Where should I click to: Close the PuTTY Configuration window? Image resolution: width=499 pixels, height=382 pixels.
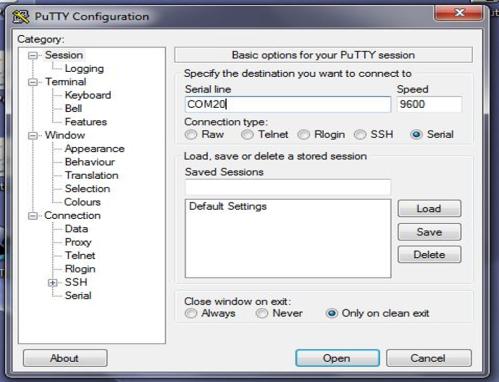(x=459, y=13)
